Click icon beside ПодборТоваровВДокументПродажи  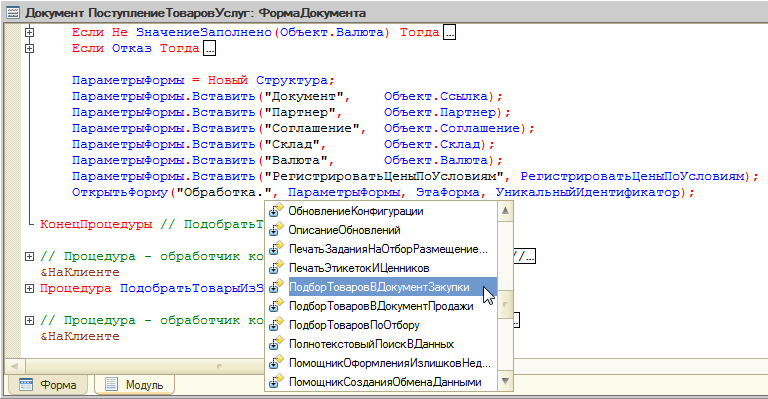pos(276,306)
